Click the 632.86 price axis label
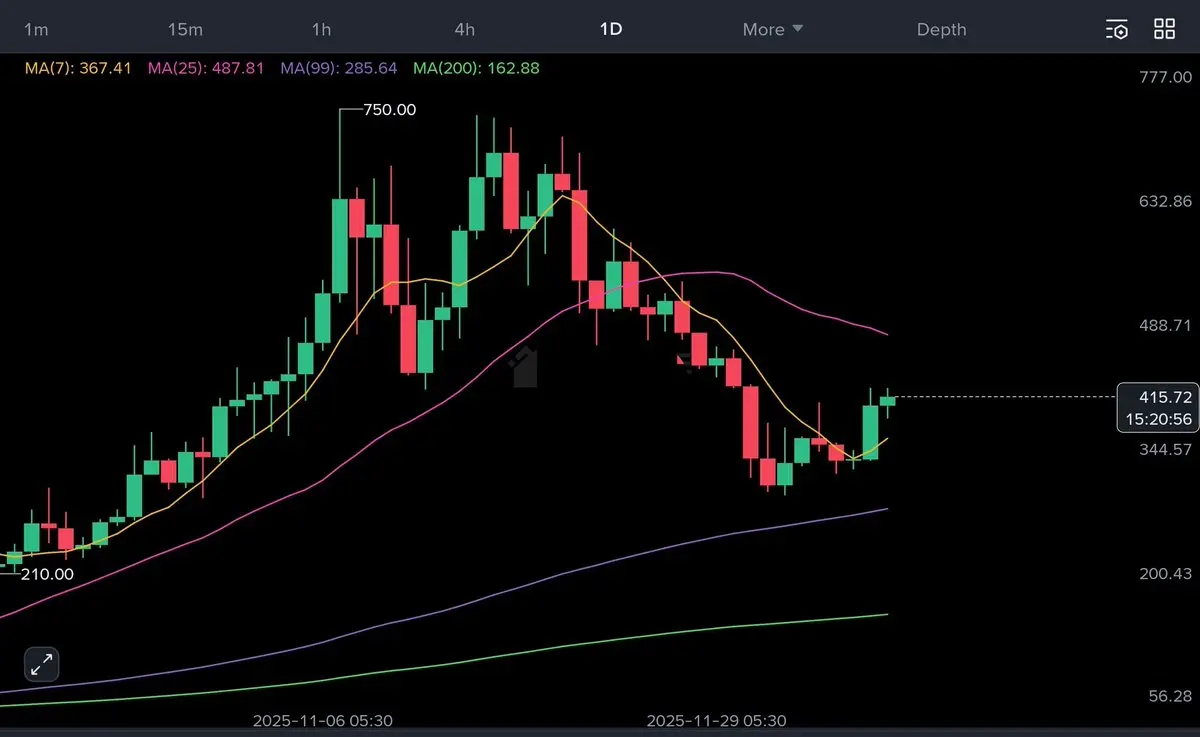The width and height of the screenshot is (1200, 737). 1166,201
